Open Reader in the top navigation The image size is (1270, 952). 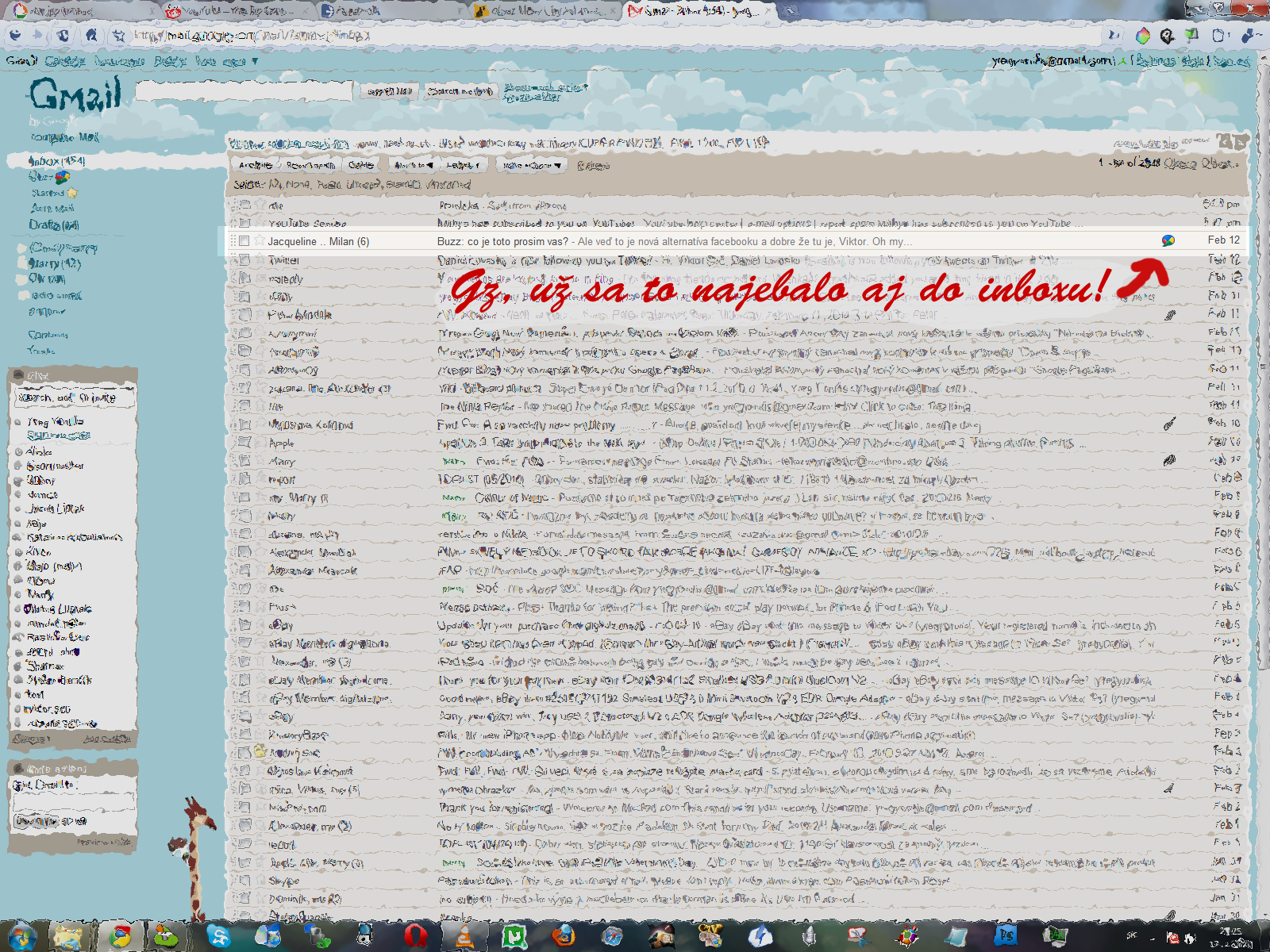pyautogui.click(x=170, y=61)
